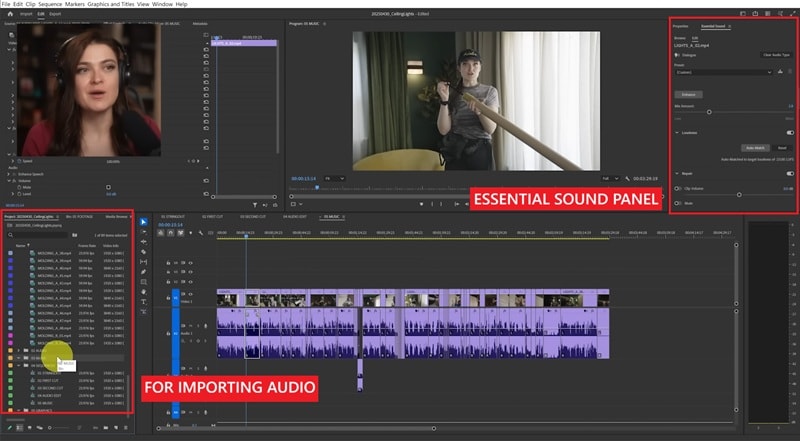Toggle Video 1 track visibility eye

[x=190, y=293]
